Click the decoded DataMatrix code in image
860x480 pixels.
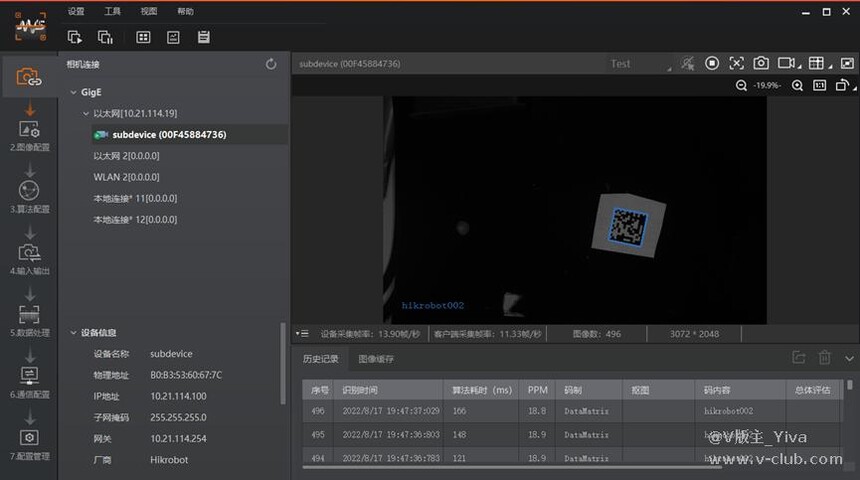pyautogui.click(x=629, y=227)
